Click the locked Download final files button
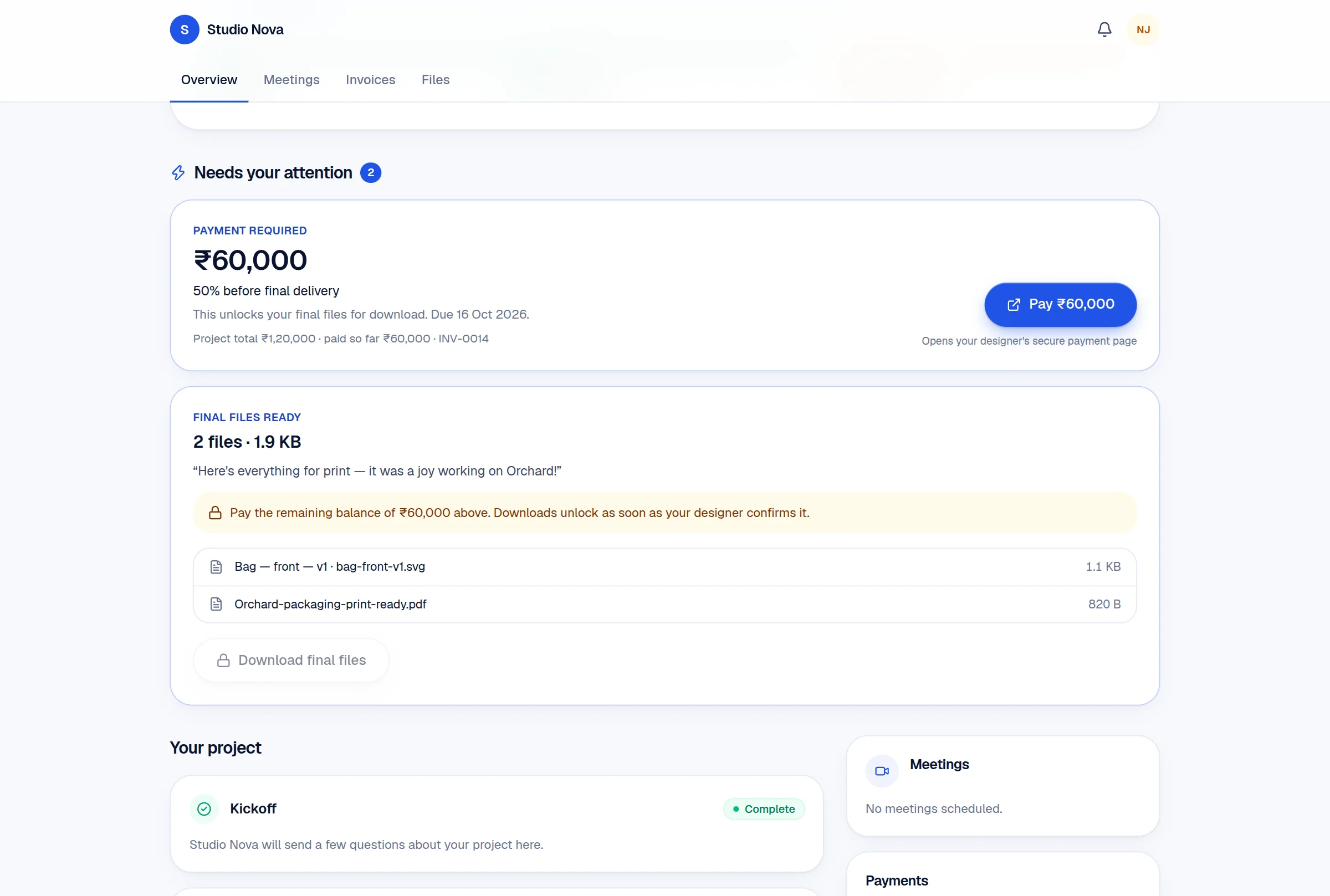 pos(291,660)
